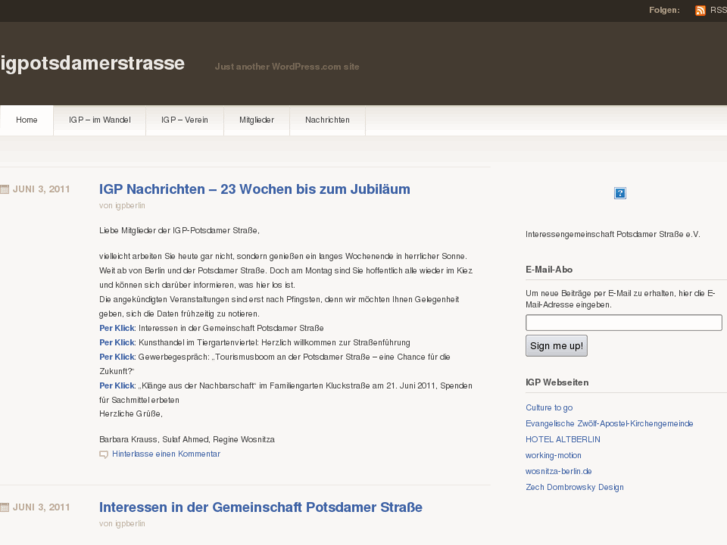Open the Zech Dombrowsky Design link
The height and width of the screenshot is (545, 727).
coord(574,487)
